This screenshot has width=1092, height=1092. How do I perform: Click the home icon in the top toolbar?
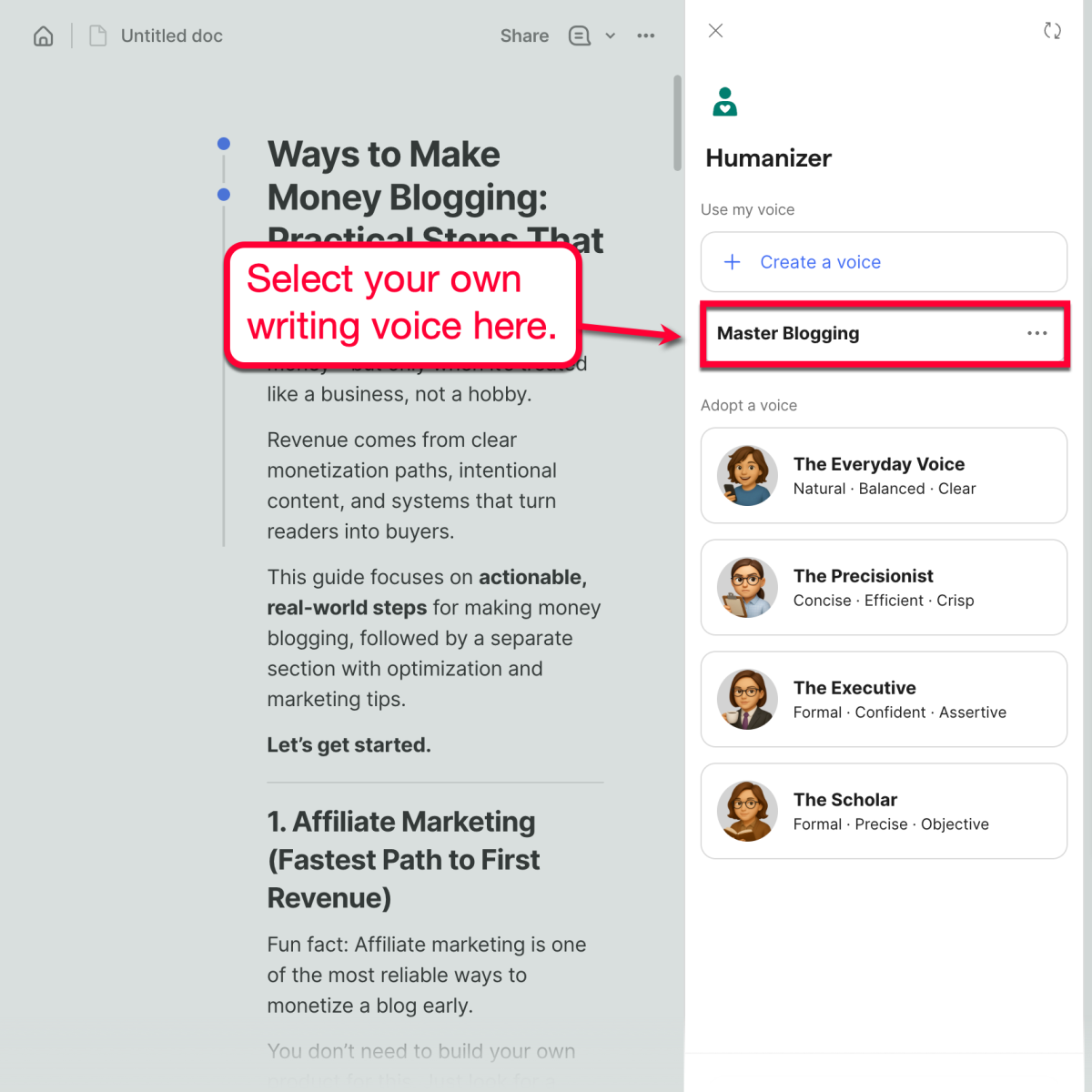[43, 35]
